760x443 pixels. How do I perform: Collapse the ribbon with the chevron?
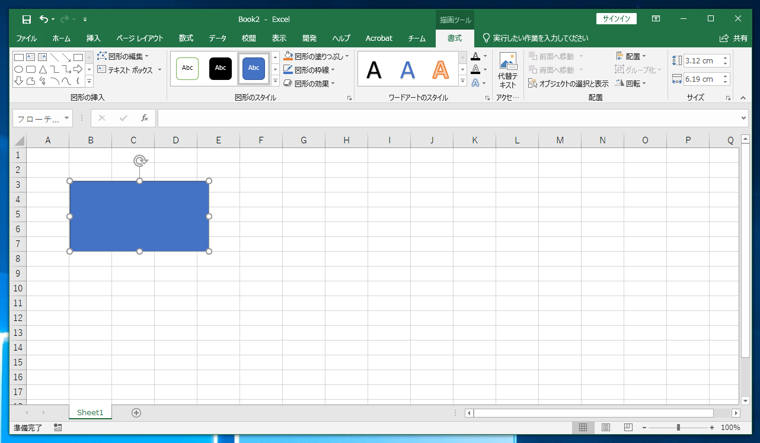pyautogui.click(x=743, y=98)
